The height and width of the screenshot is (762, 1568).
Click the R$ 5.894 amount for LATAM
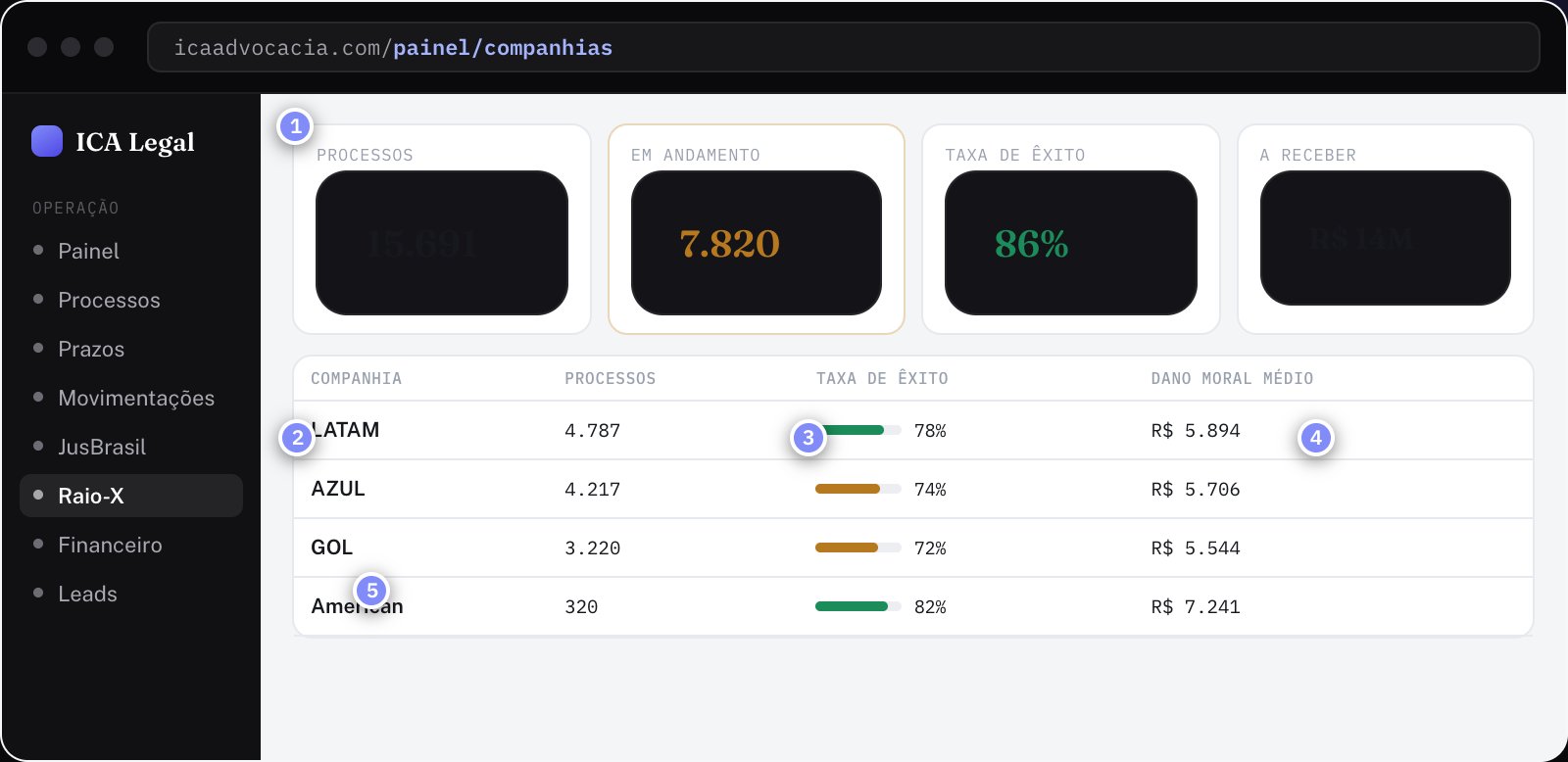pos(1196,430)
